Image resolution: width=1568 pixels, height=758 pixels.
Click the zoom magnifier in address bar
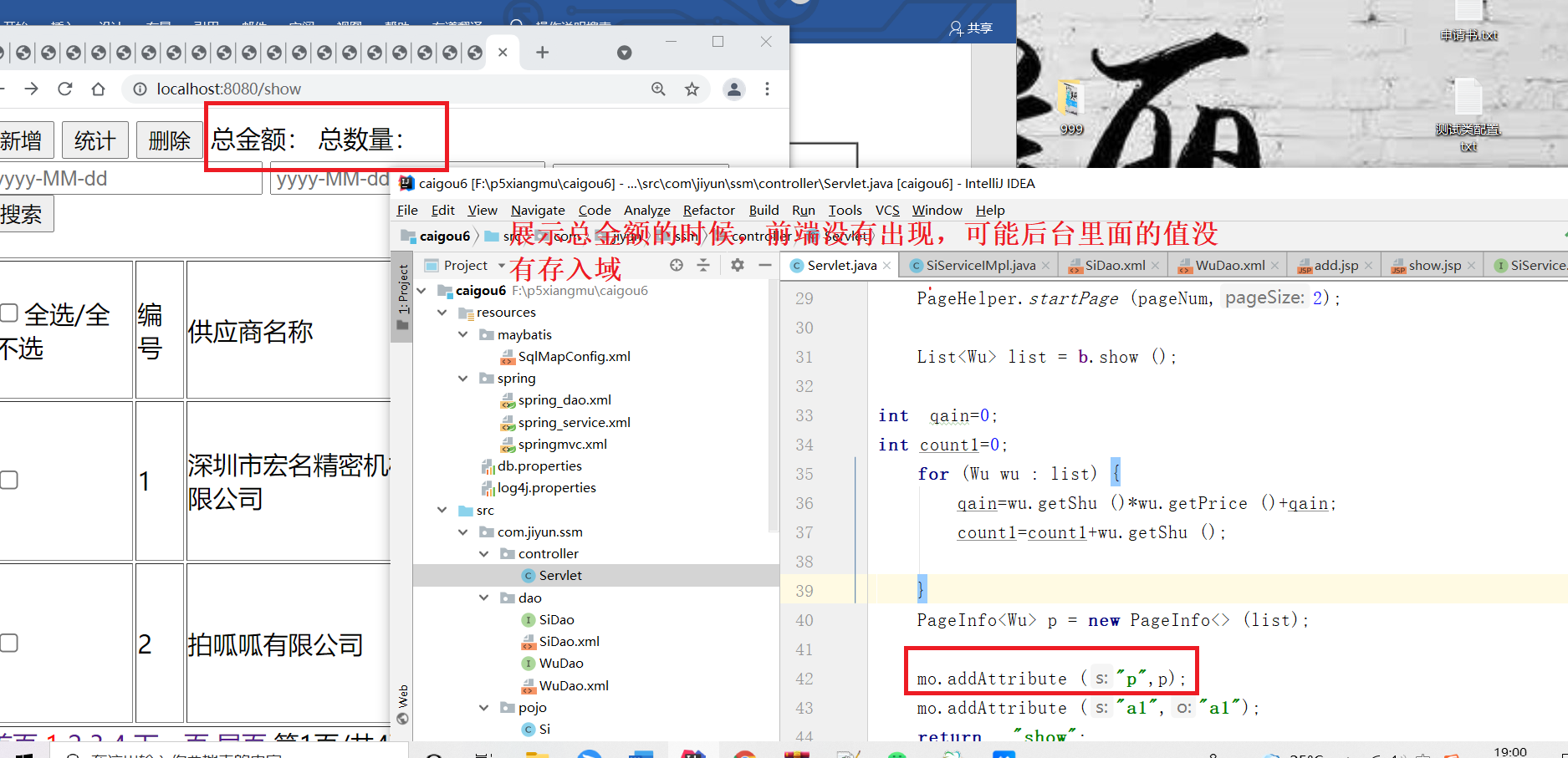click(x=658, y=89)
